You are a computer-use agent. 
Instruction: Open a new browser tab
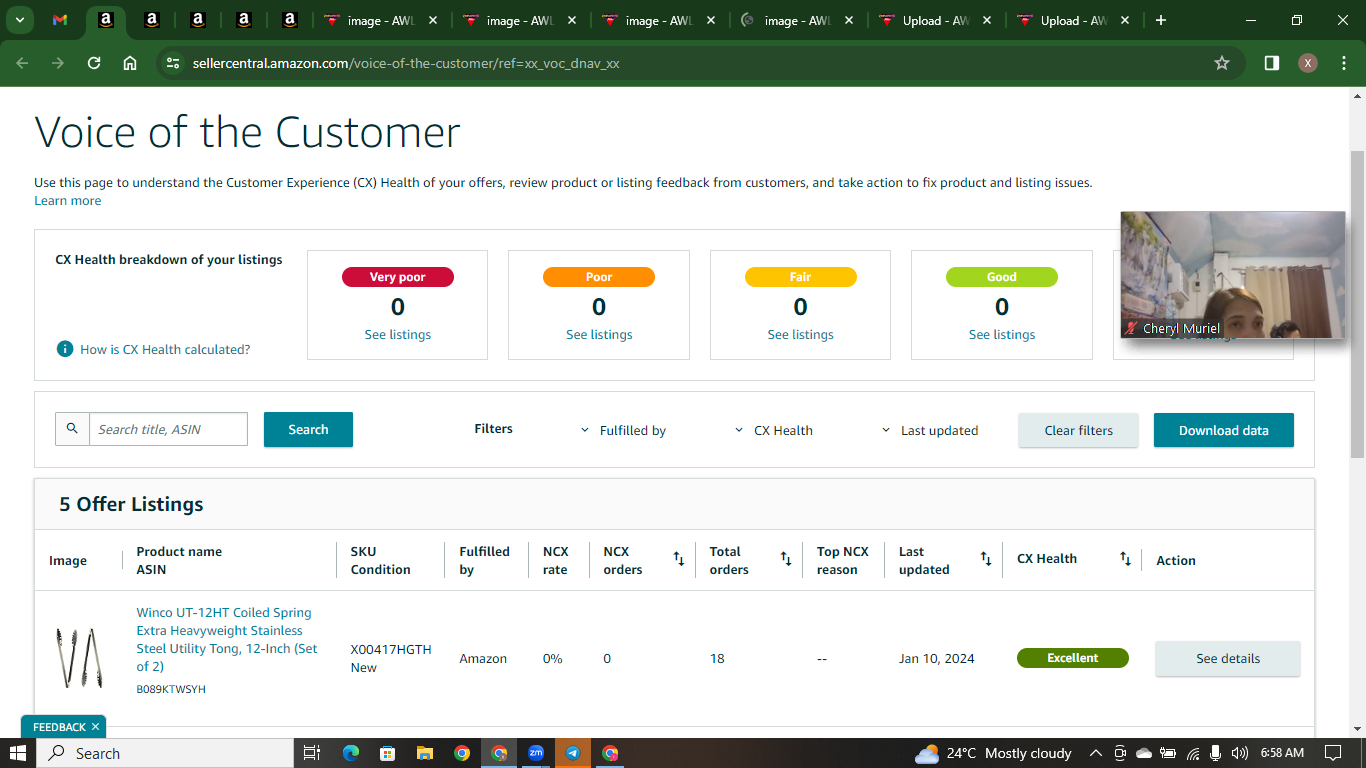click(x=1161, y=20)
